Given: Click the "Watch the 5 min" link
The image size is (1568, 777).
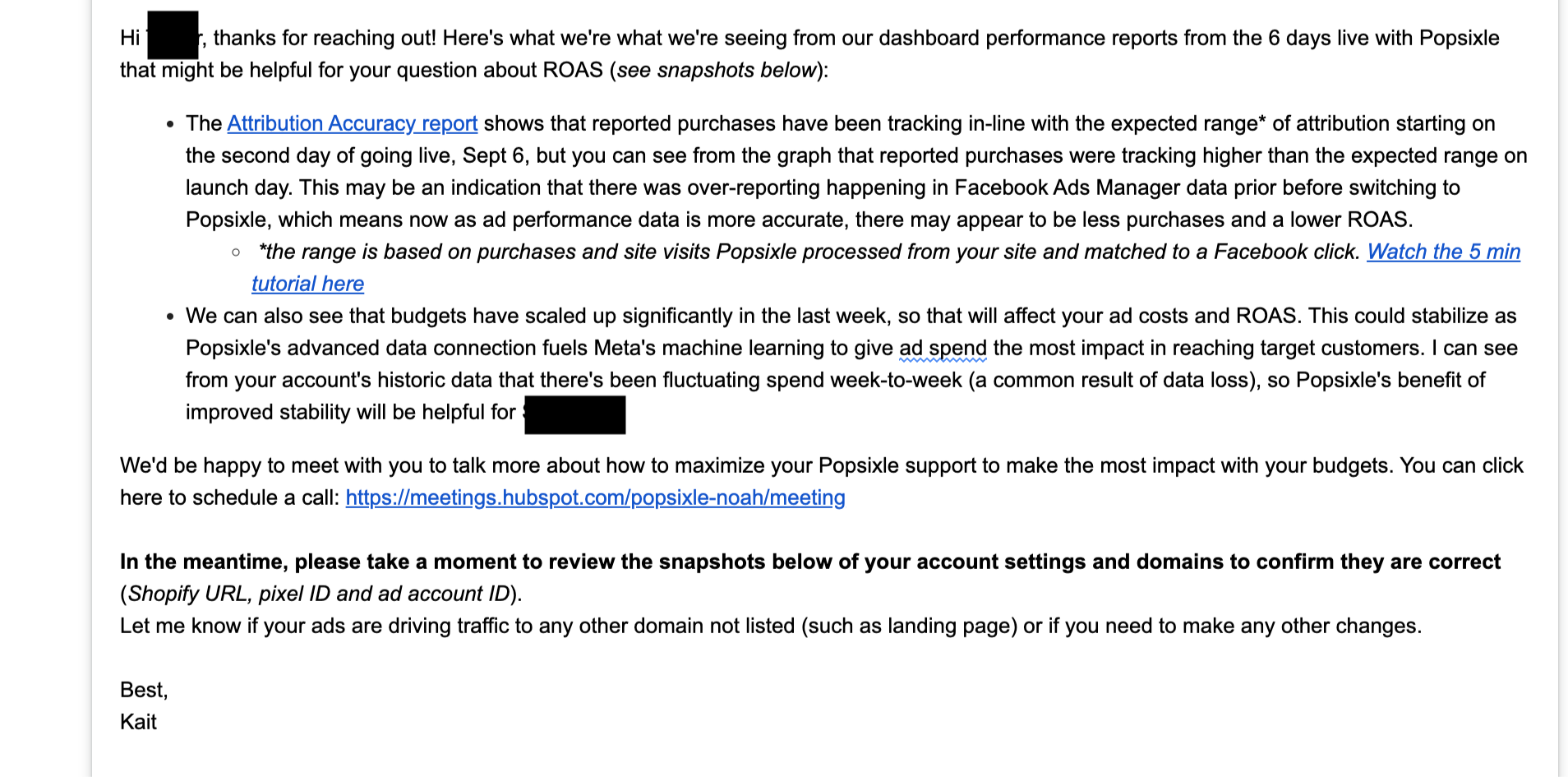Looking at the screenshot, I should pyautogui.click(x=1443, y=252).
